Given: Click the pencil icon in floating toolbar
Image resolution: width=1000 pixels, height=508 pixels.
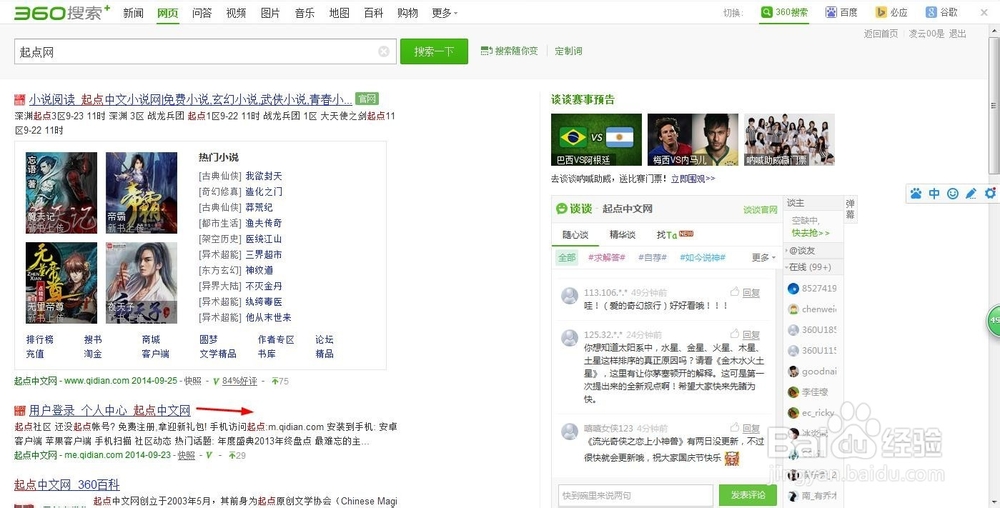Looking at the screenshot, I should tap(971, 193).
